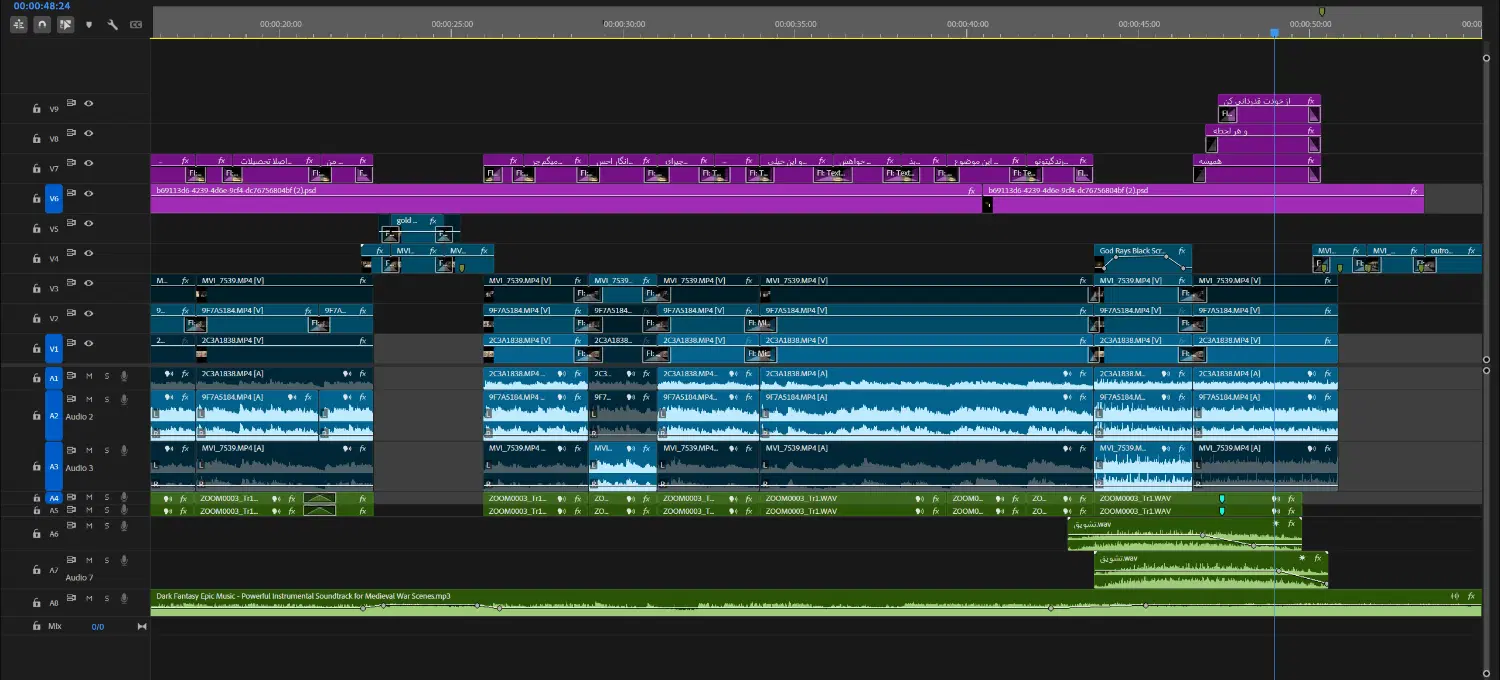The height and width of the screenshot is (680, 1500).
Task: Click the olive marker on the time ruler
Action: click(x=1322, y=11)
